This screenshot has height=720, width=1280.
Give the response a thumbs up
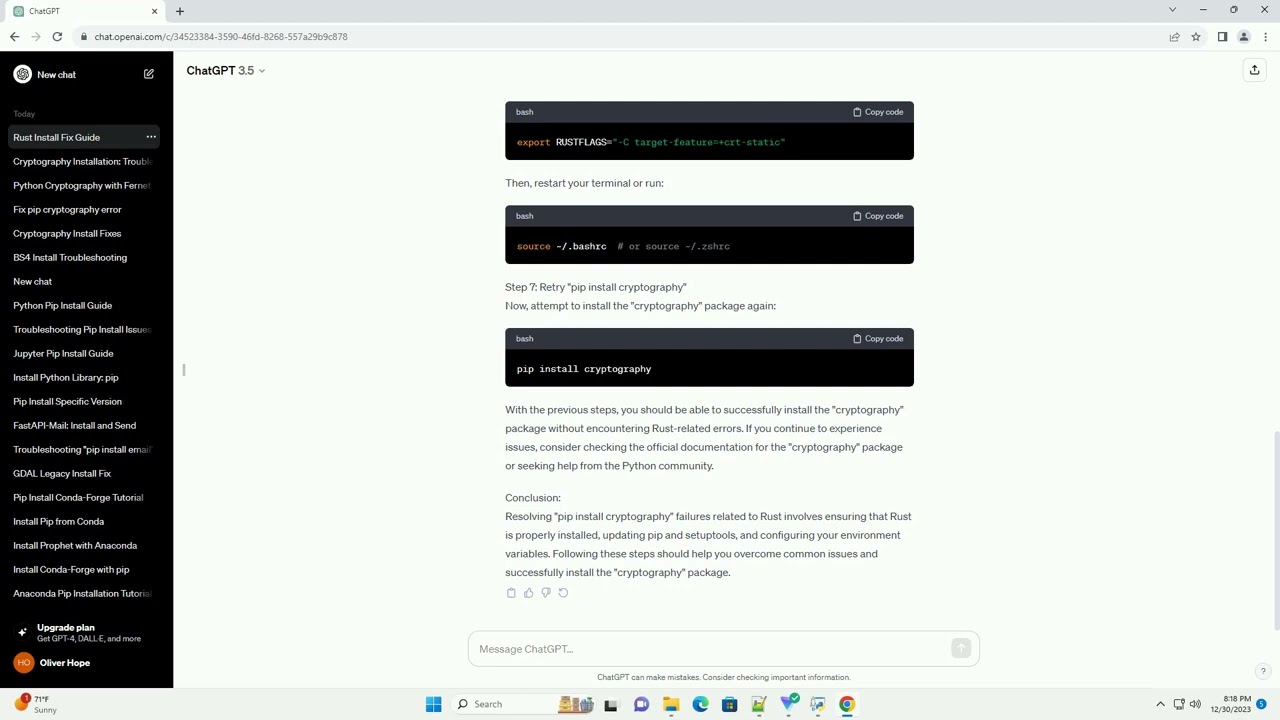[x=528, y=593]
